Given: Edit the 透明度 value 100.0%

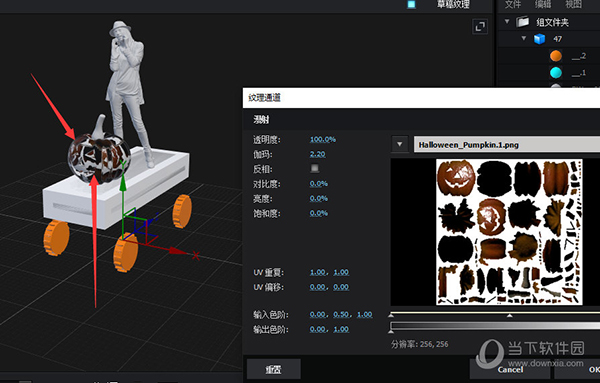Looking at the screenshot, I should tap(323, 139).
